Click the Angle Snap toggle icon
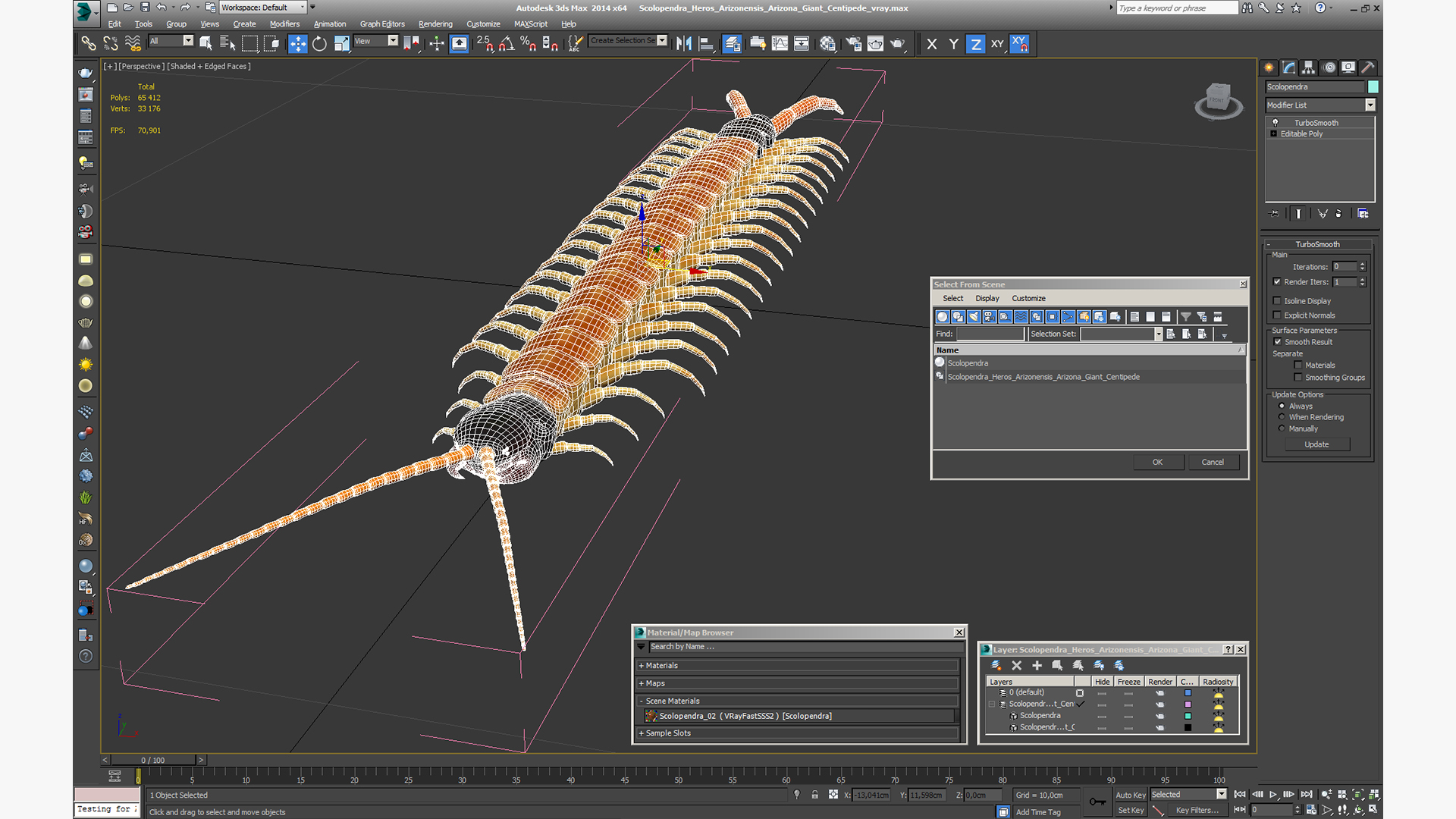1456x819 pixels. (507, 44)
